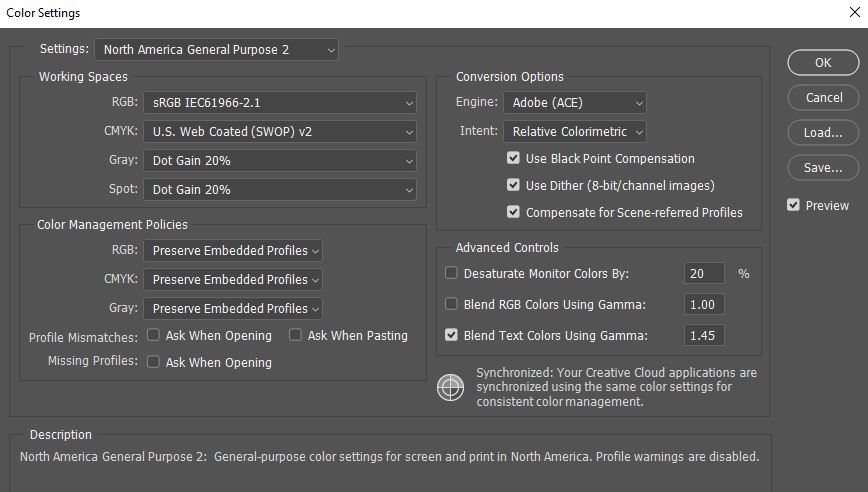The width and height of the screenshot is (868, 492).
Task: Click the OK button
Action: pyautogui.click(x=823, y=62)
